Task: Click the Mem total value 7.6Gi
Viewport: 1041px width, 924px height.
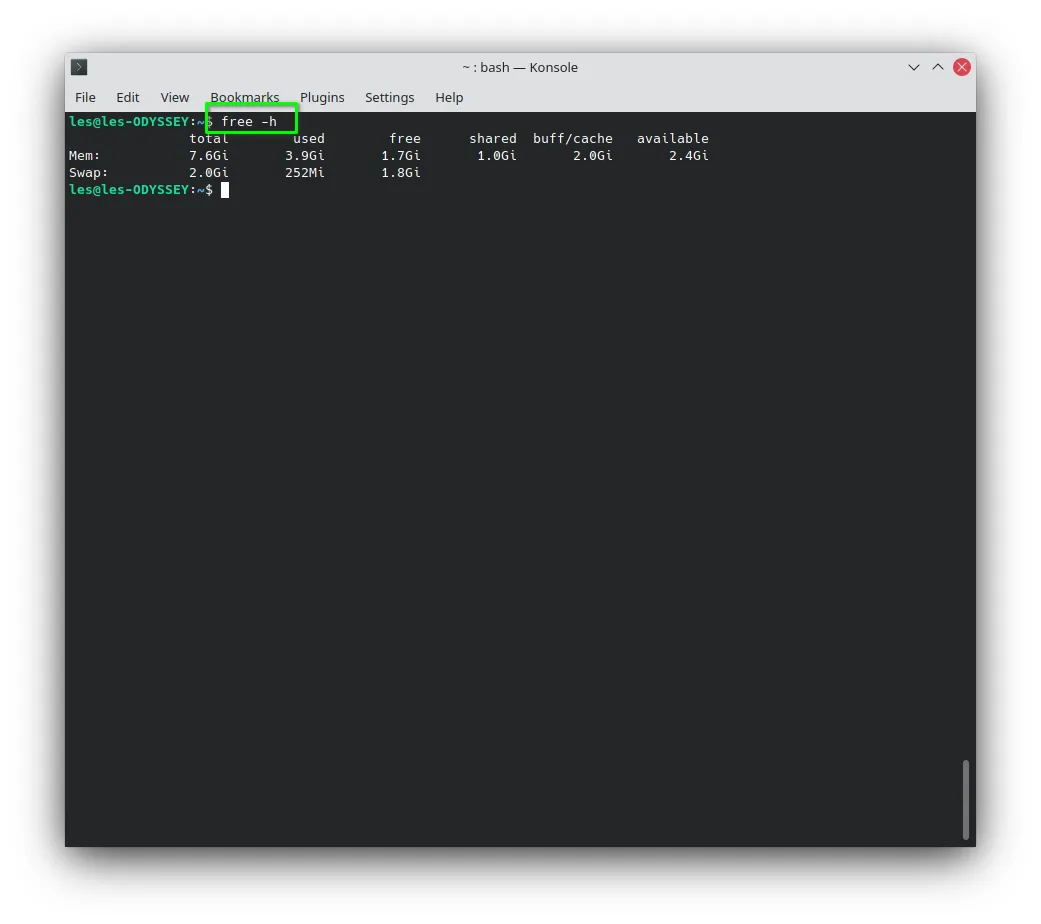Action: [x=208, y=155]
